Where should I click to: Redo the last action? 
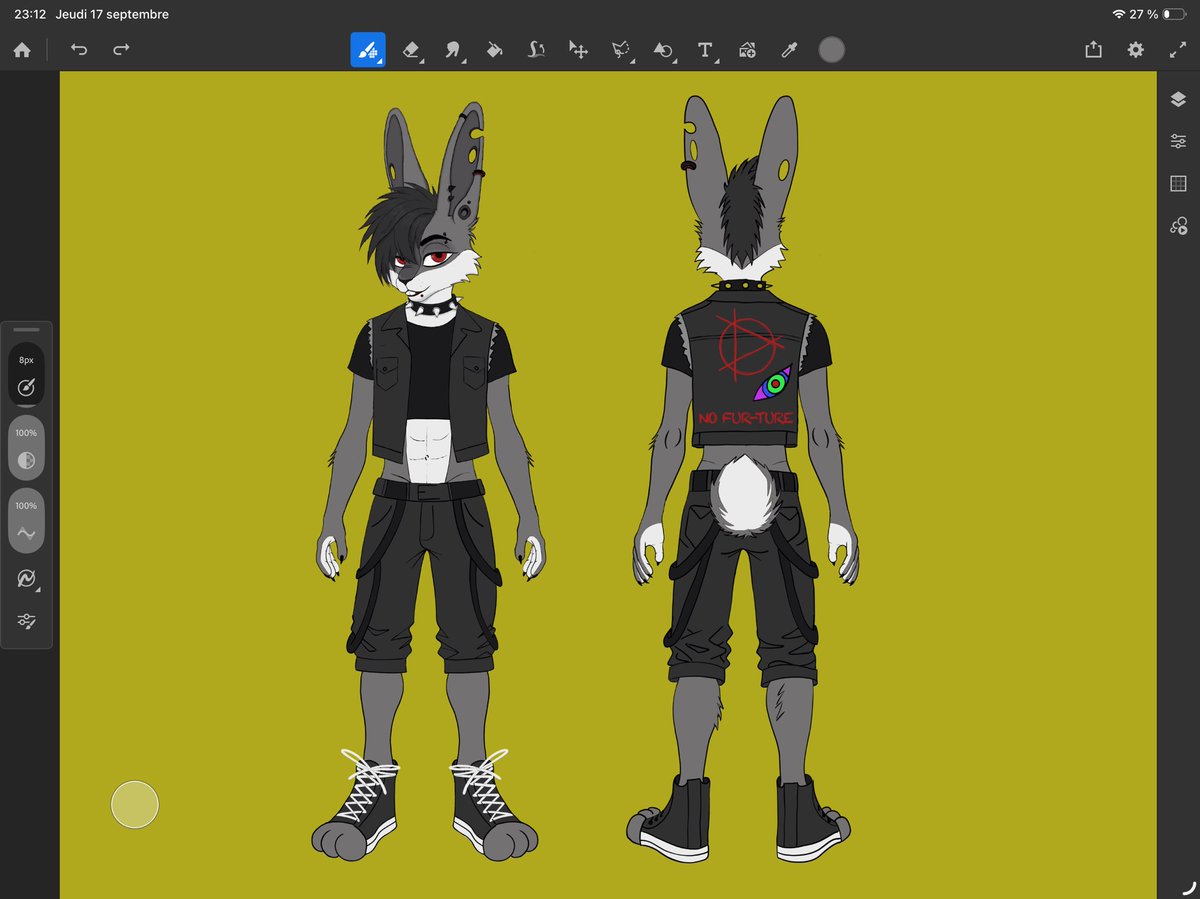point(121,50)
